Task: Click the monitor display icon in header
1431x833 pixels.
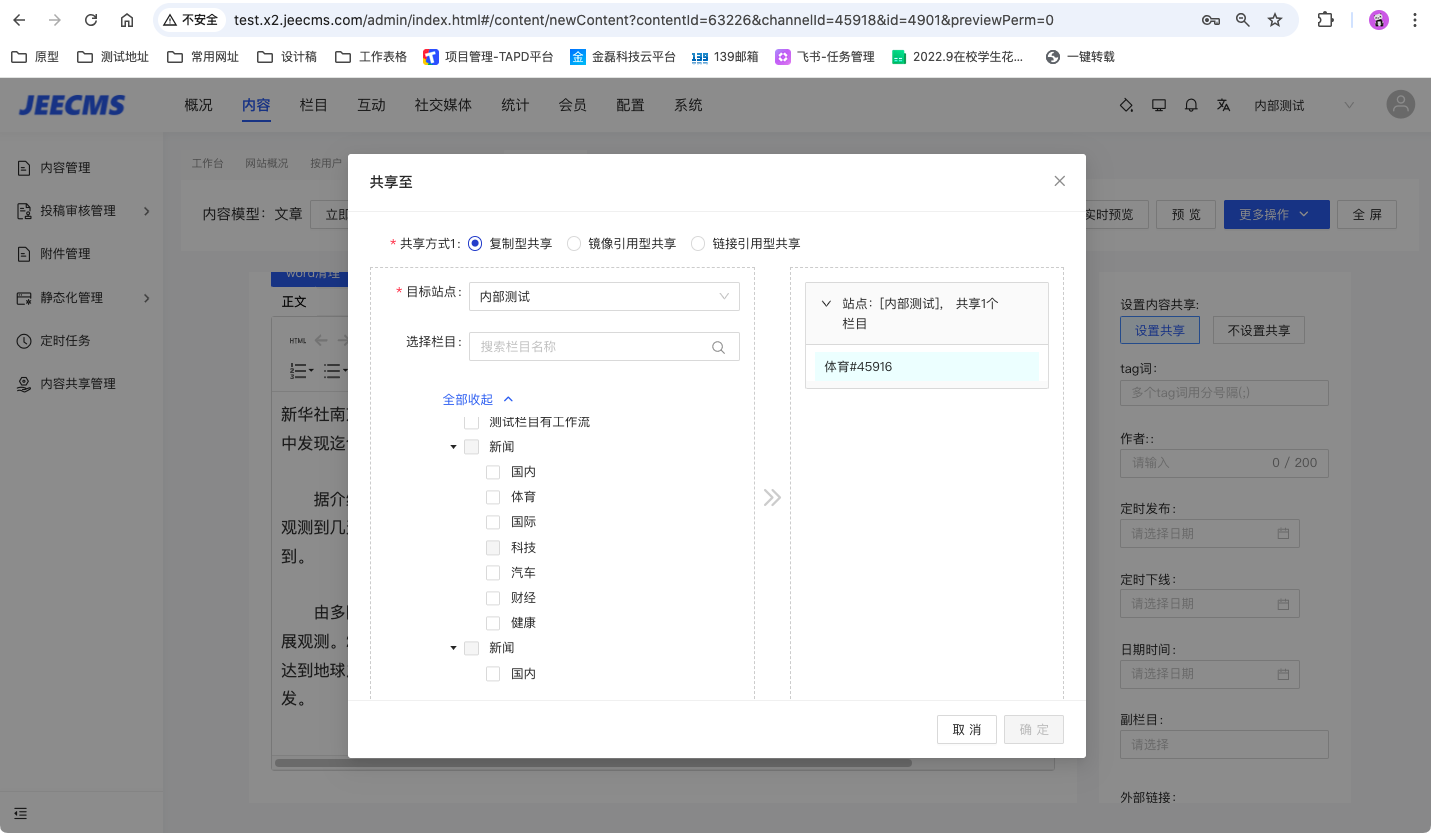Action: [1159, 105]
